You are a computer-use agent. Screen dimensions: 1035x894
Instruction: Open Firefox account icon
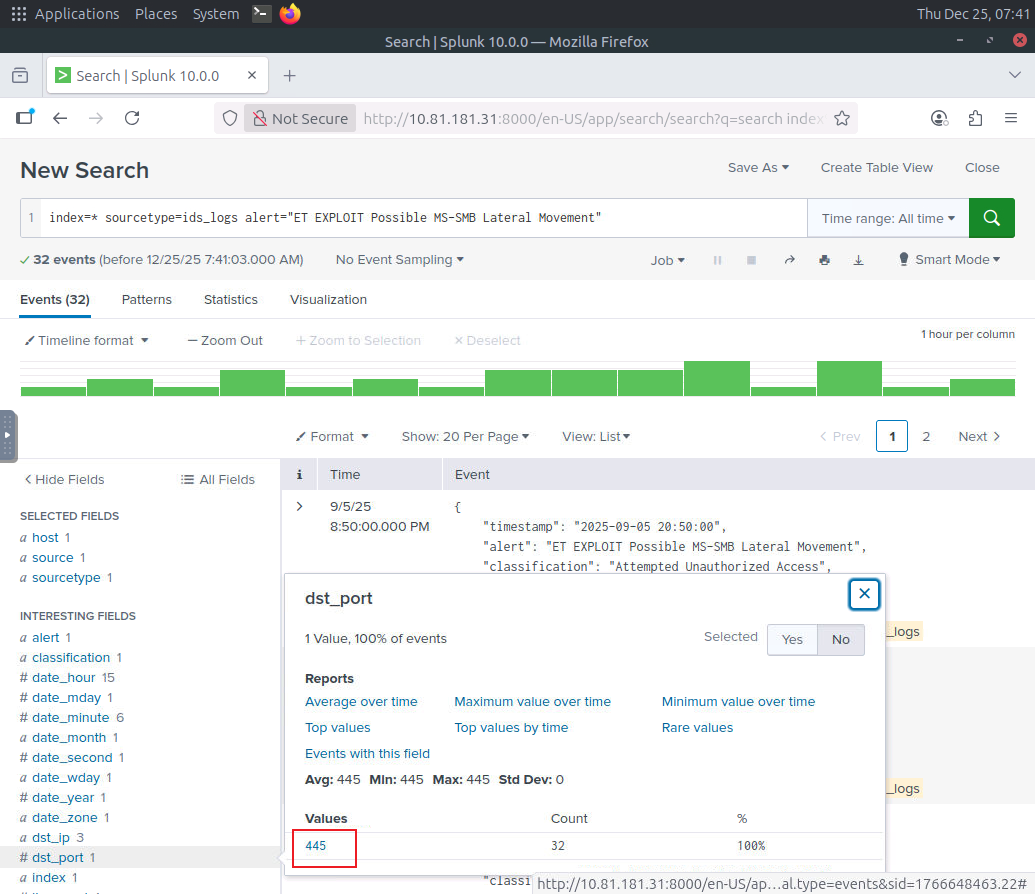pyautogui.click(x=939, y=118)
